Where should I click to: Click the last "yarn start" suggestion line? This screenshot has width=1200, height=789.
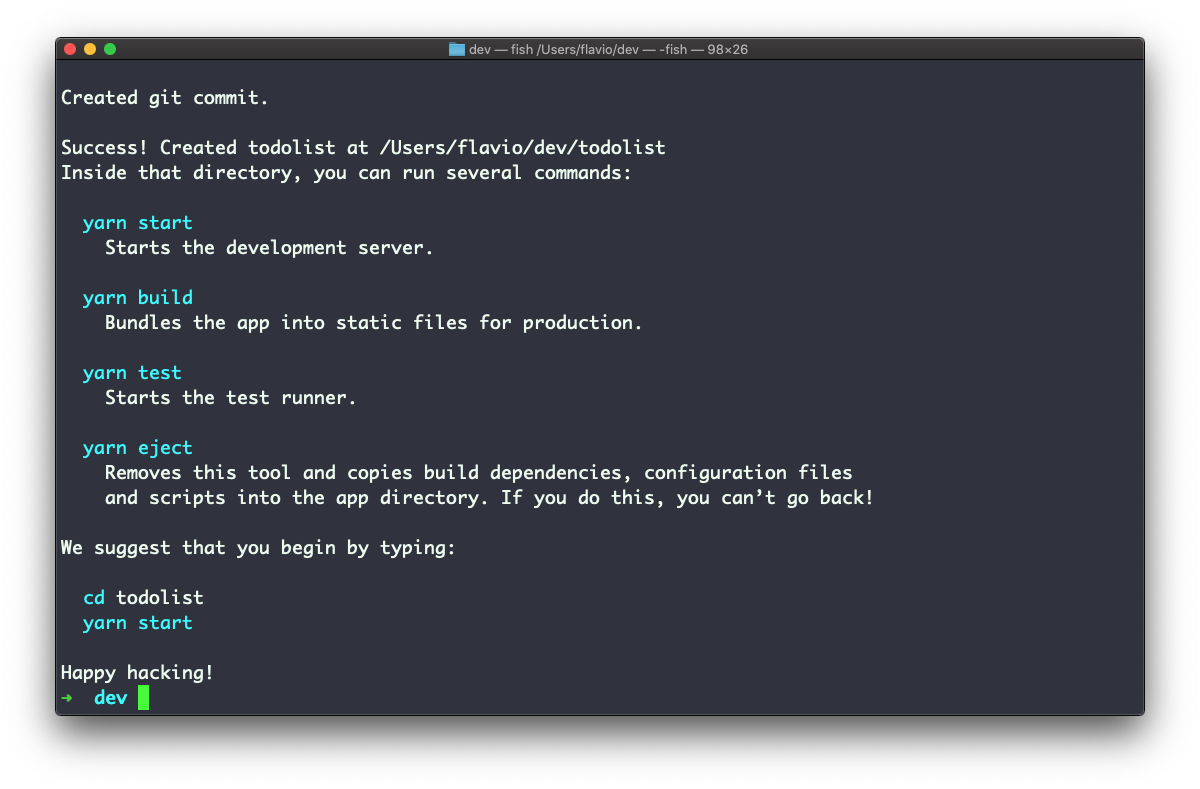click(x=137, y=622)
